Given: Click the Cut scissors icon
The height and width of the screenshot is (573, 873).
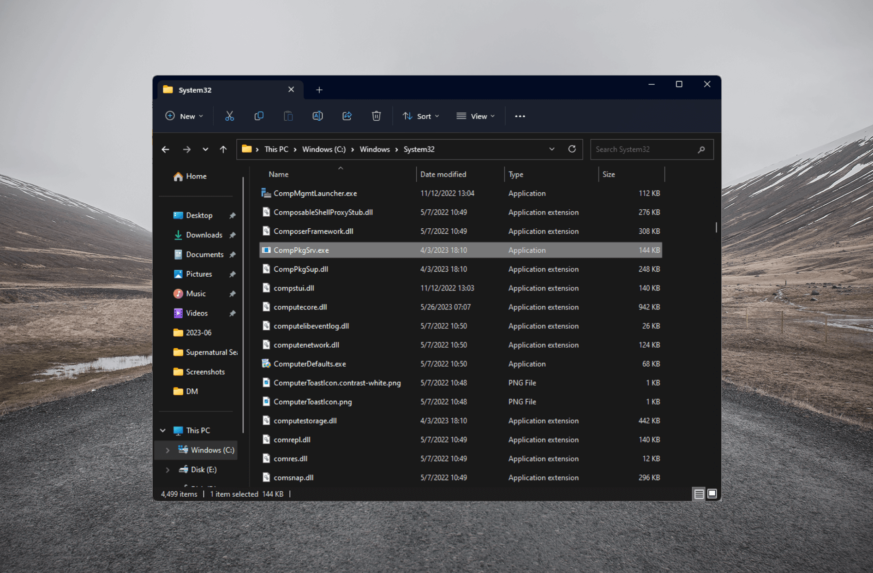Looking at the screenshot, I should point(229,116).
